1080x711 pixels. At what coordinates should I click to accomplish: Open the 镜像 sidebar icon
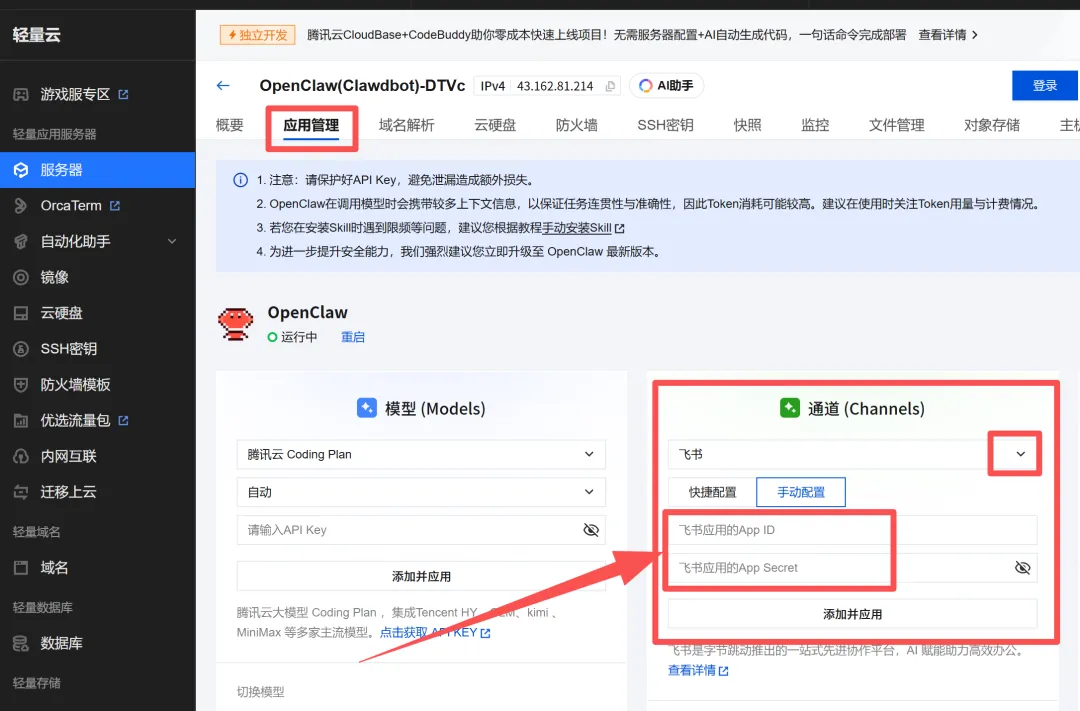tap(21, 277)
